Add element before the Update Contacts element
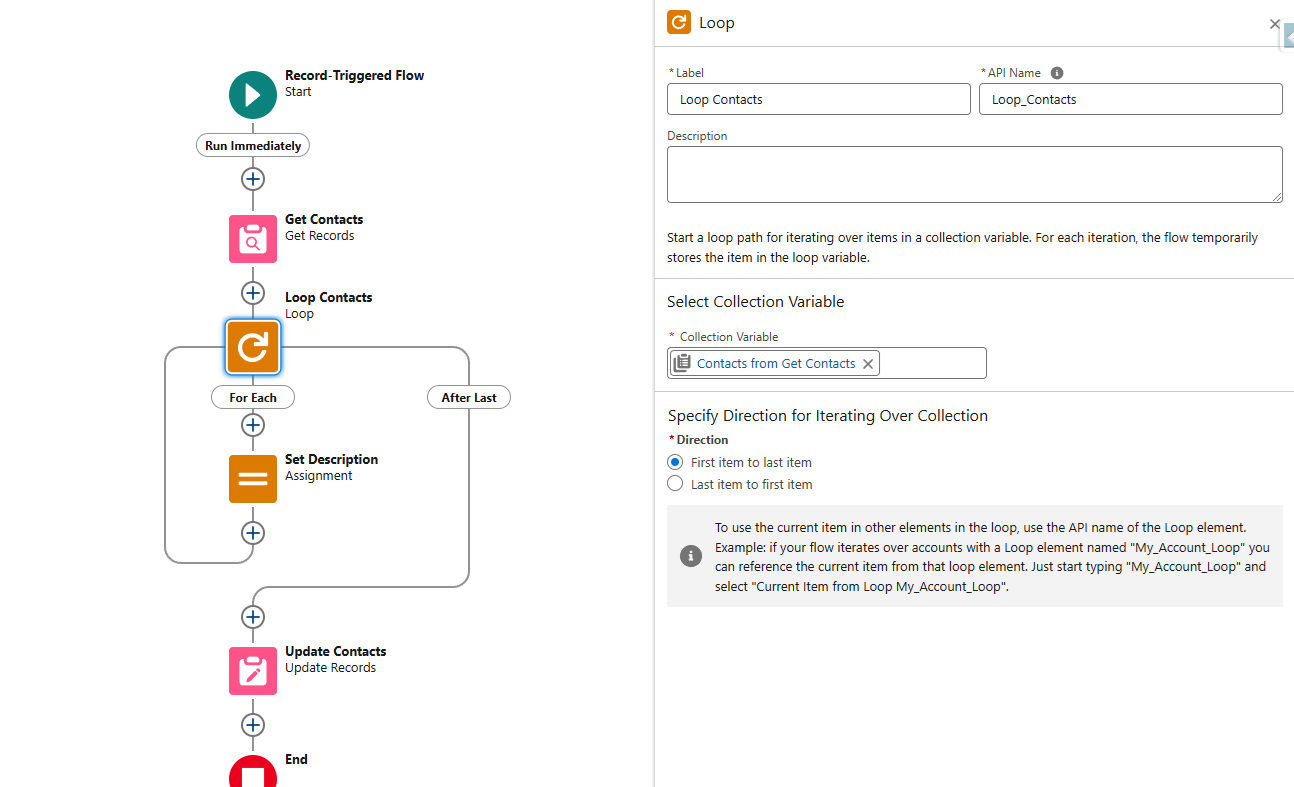The height and width of the screenshot is (787, 1294). click(x=253, y=617)
